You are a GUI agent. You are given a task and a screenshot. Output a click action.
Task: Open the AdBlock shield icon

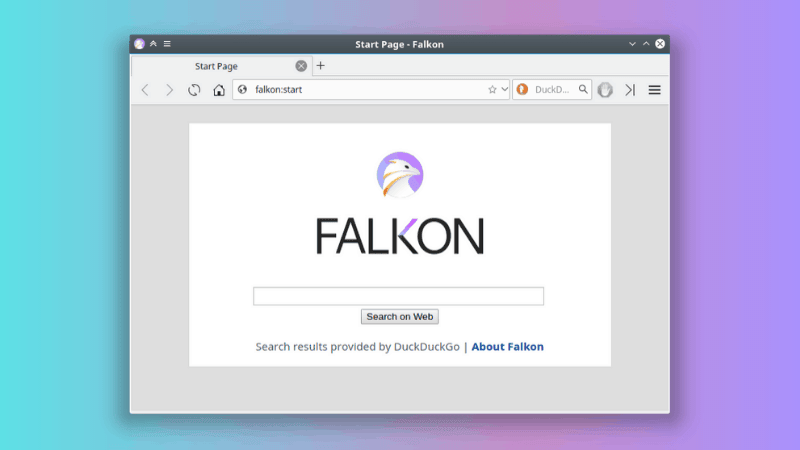(x=605, y=90)
